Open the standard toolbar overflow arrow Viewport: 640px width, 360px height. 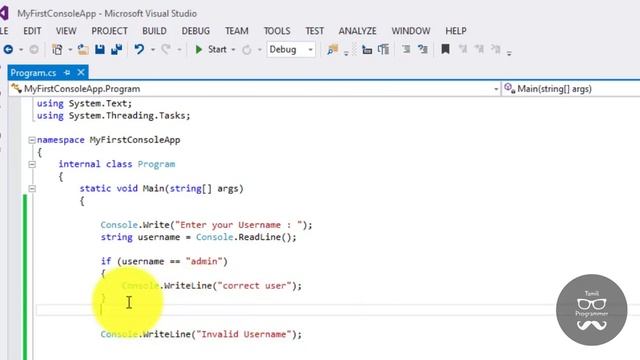click(346, 53)
